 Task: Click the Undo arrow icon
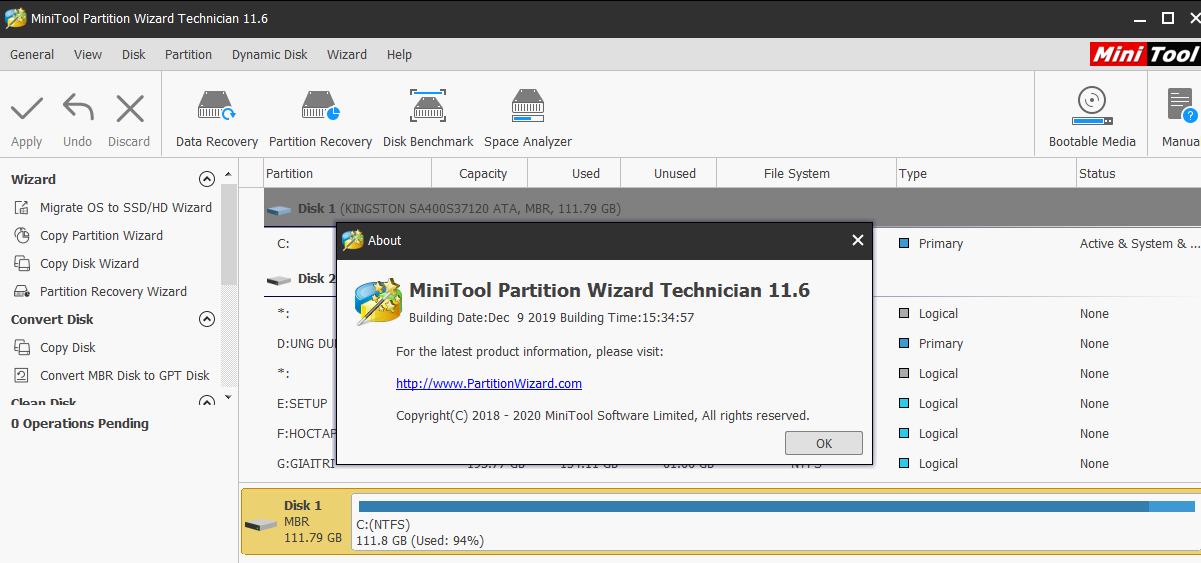(78, 108)
